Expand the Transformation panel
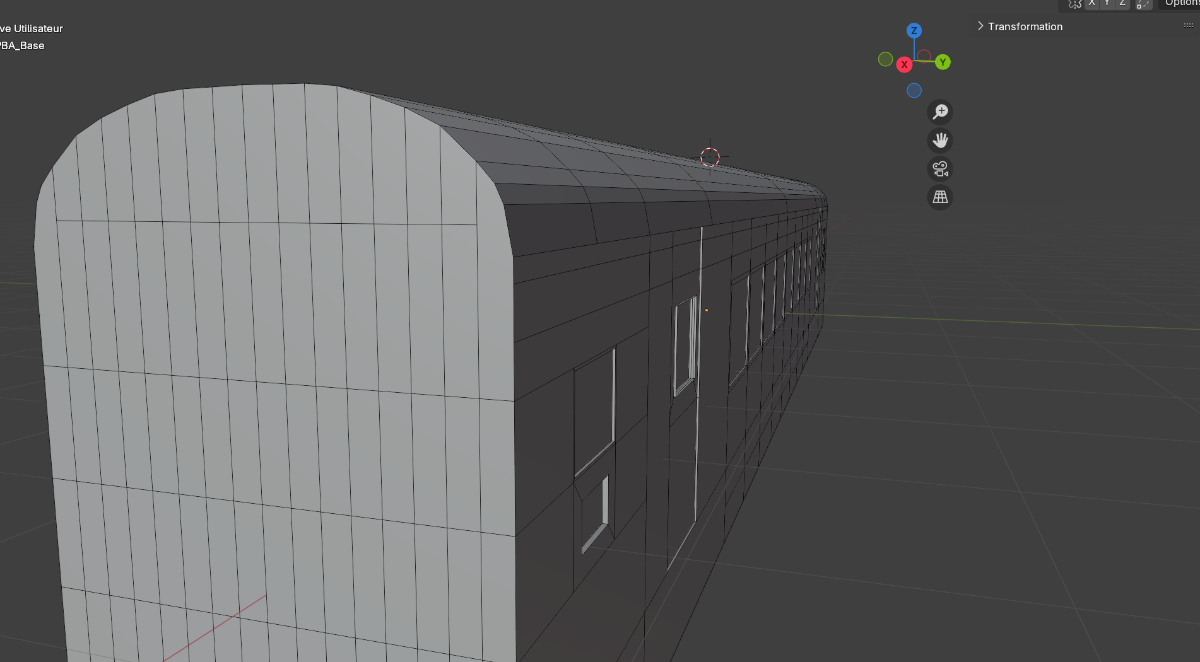This screenshot has height=662, width=1200. [1019, 26]
